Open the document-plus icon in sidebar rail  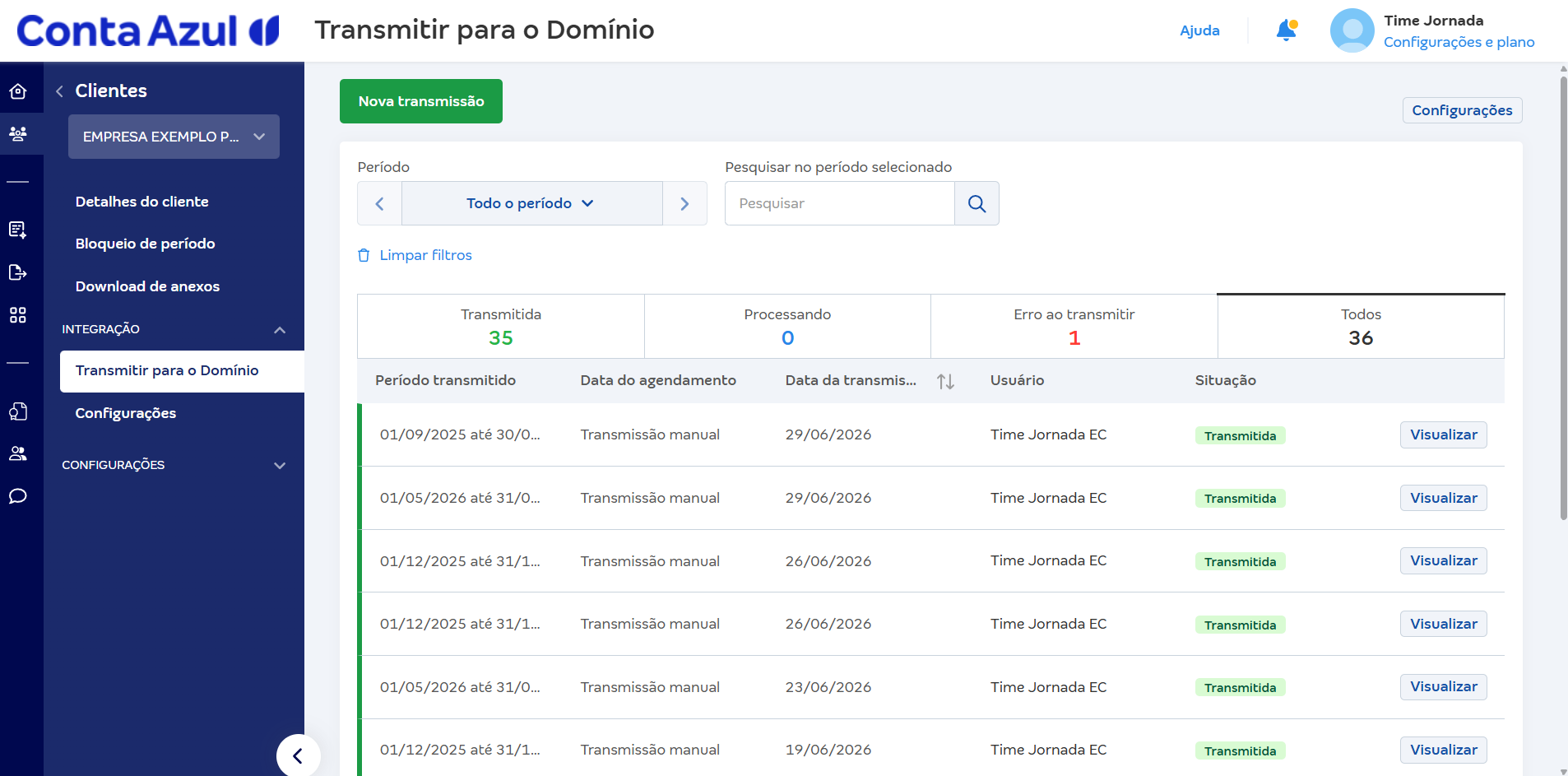pyautogui.click(x=18, y=230)
